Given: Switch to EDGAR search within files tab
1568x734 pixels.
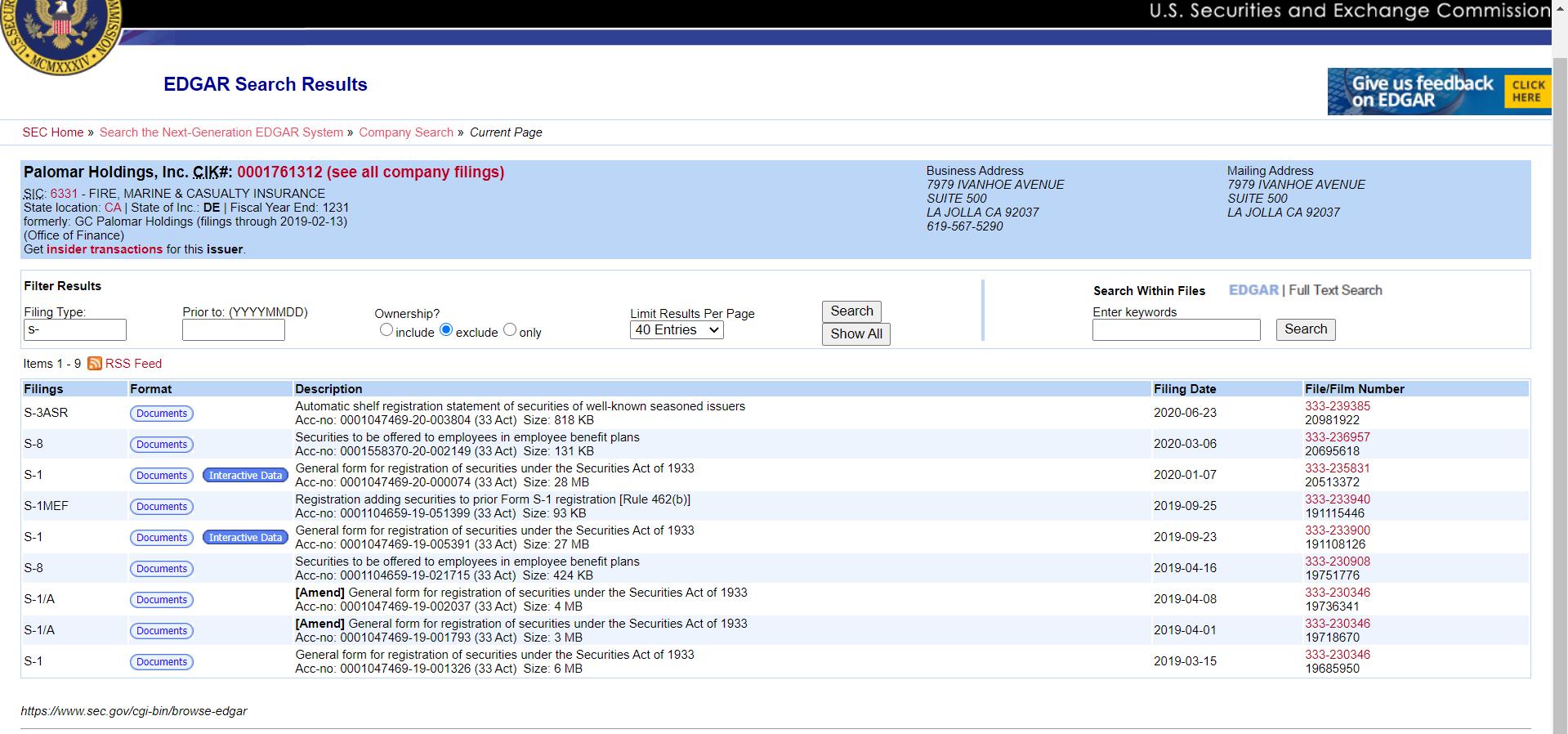Looking at the screenshot, I should pos(1253,290).
